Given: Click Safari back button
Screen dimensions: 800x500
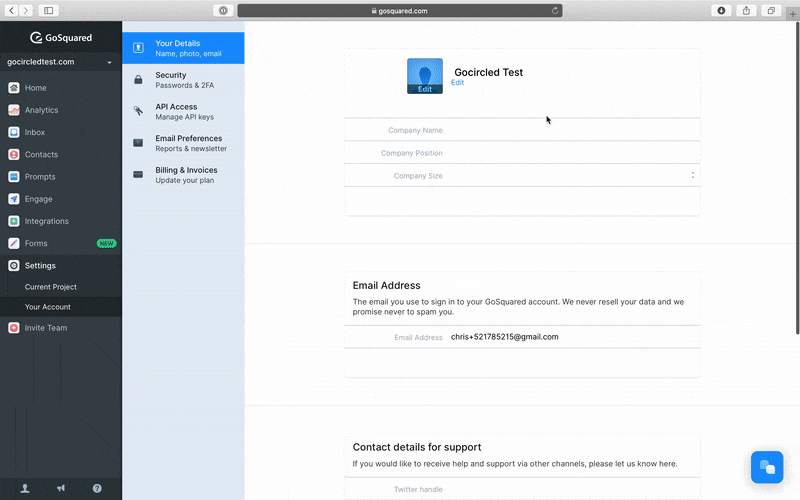Looking at the screenshot, I should pos(12,10).
